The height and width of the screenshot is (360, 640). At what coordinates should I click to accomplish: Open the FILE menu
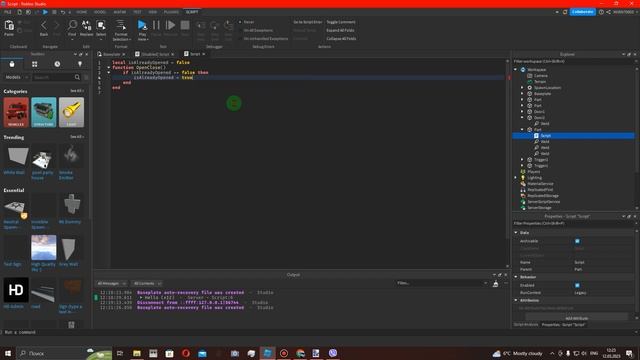tap(7, 12)
